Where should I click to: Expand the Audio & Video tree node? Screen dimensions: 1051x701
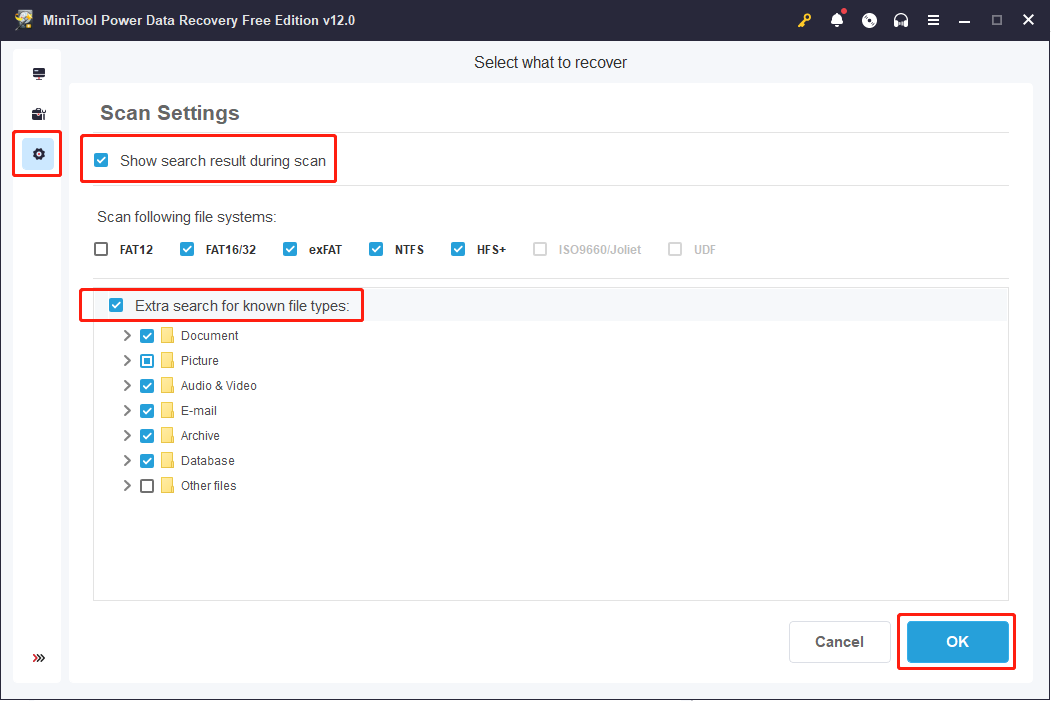click(127, 385)
